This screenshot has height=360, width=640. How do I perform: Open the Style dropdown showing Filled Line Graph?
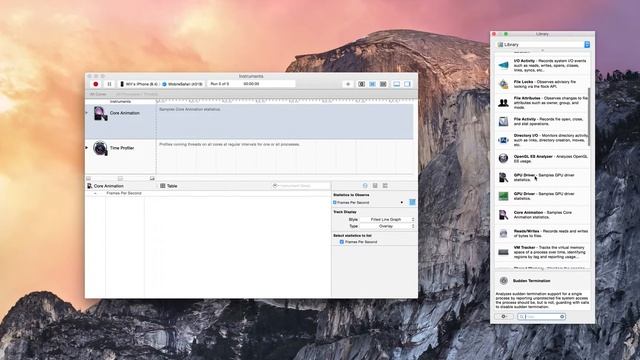pos(387,220)
